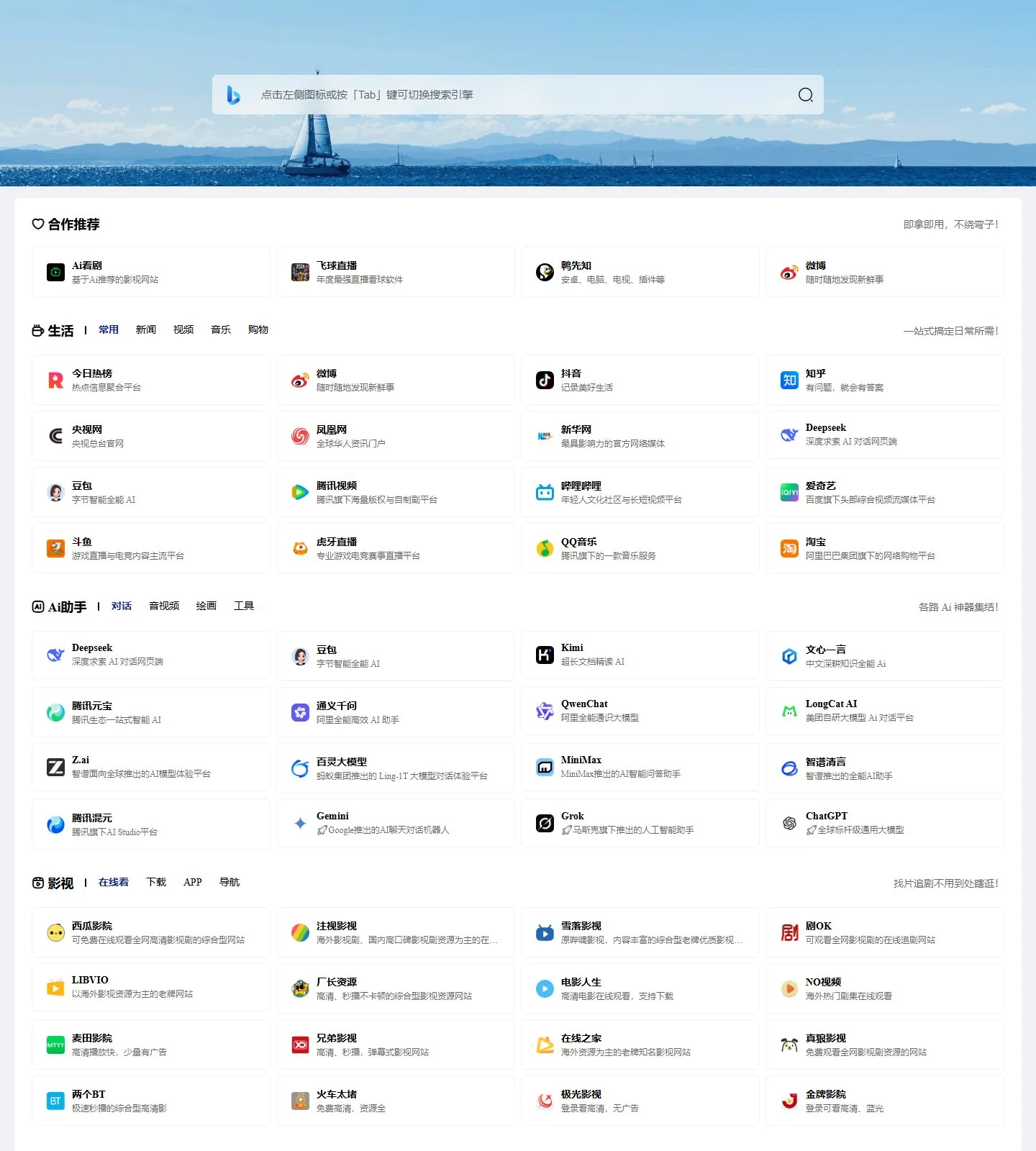Select the 常用 tab in 生活
The image size is (1036, 1151).
pos(109,329)
